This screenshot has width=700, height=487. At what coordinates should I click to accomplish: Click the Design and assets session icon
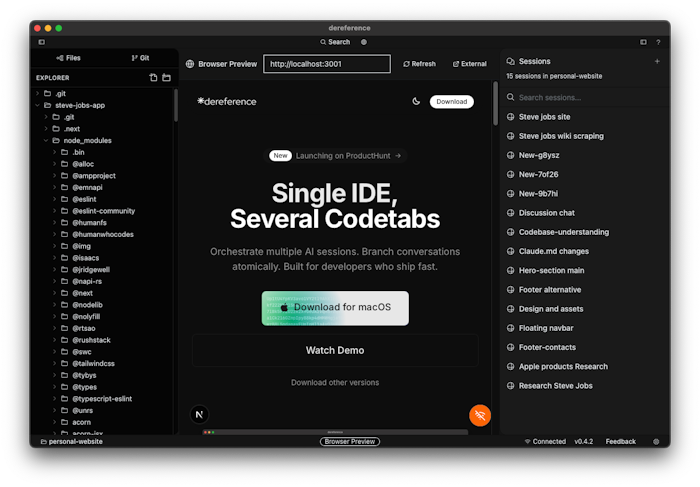pos(511,309)
